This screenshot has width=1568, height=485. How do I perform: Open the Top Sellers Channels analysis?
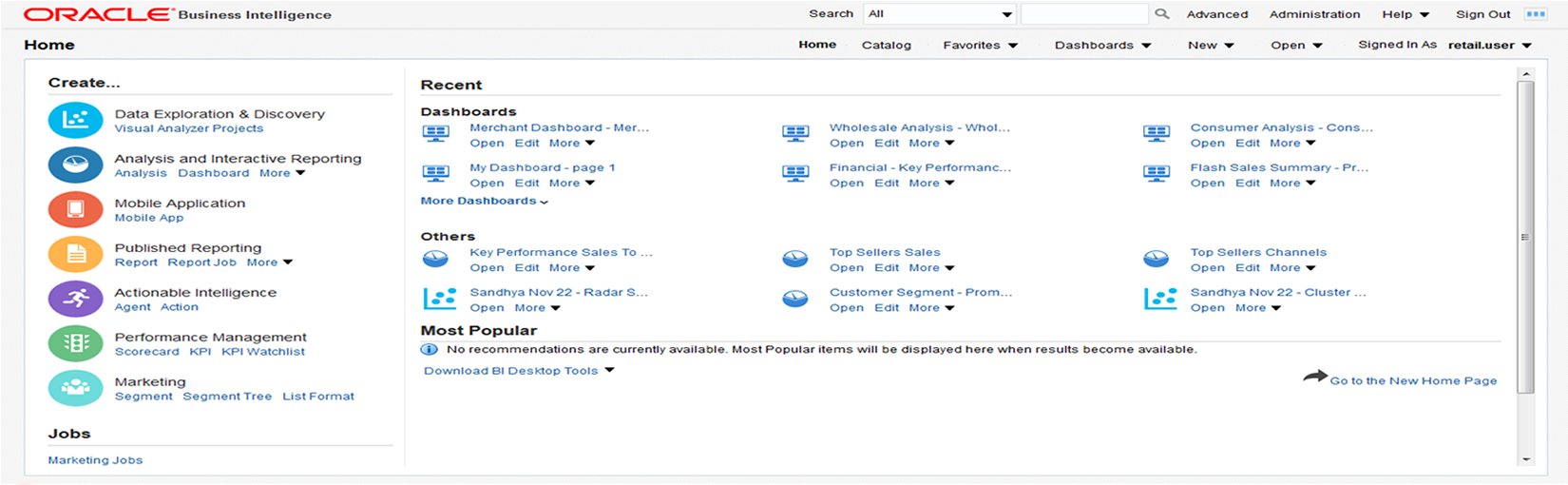tap(1208, 267)
